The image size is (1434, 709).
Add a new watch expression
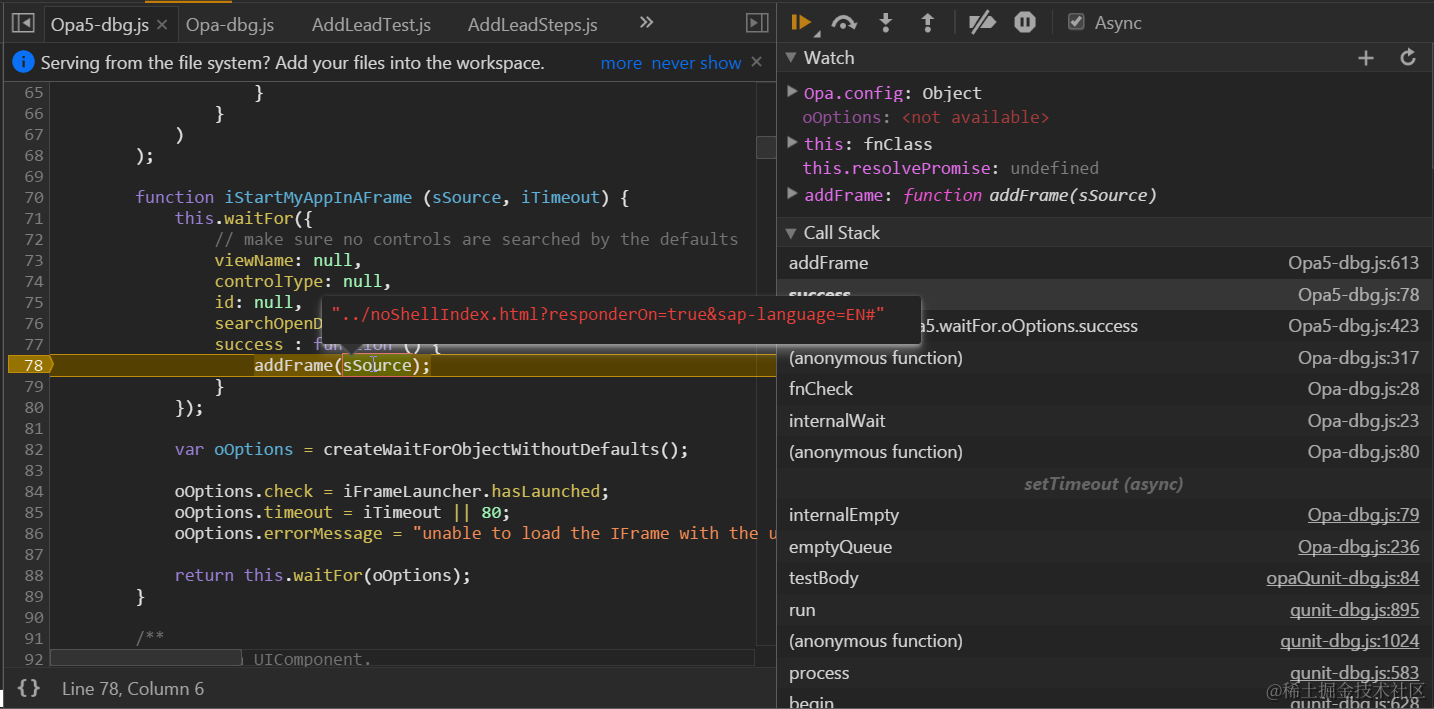(x=1366, y=58)
